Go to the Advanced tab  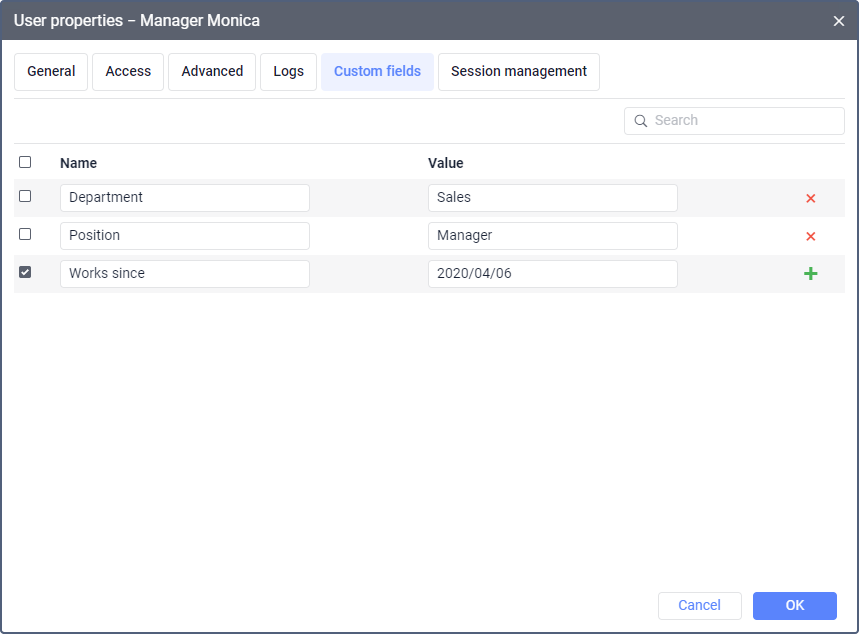click(212, 72)
